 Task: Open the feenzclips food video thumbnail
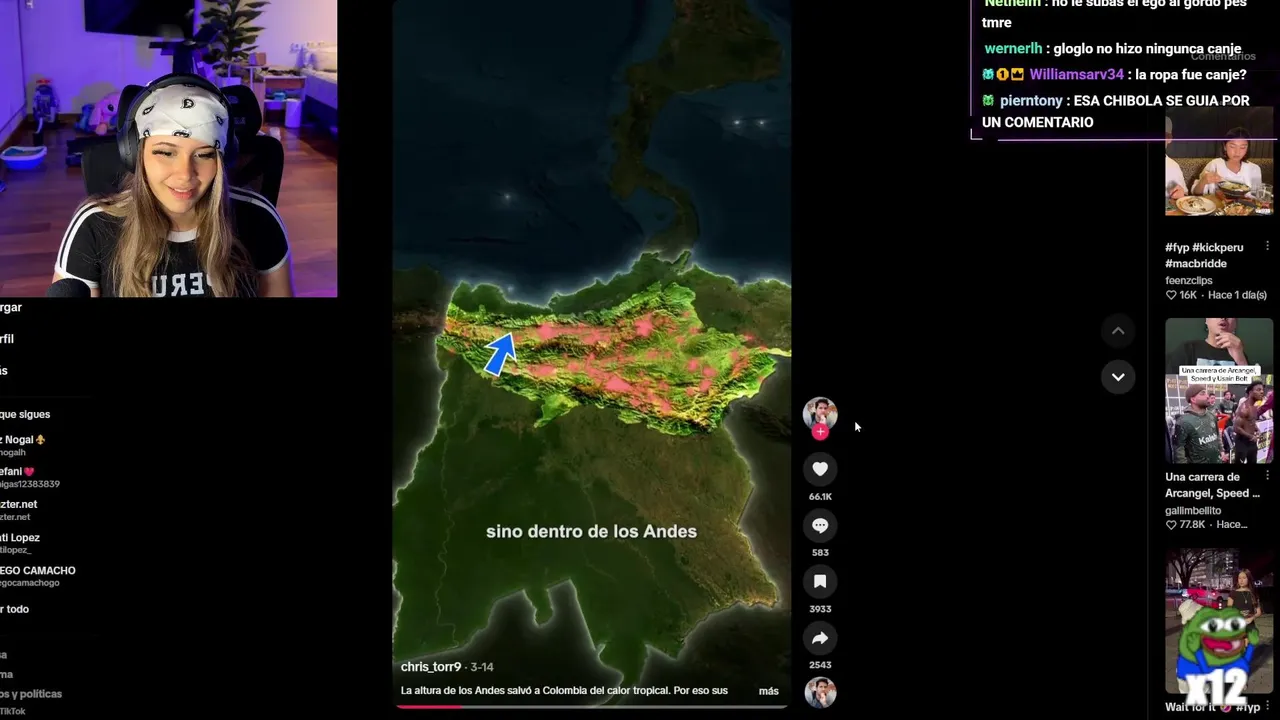1219,161
